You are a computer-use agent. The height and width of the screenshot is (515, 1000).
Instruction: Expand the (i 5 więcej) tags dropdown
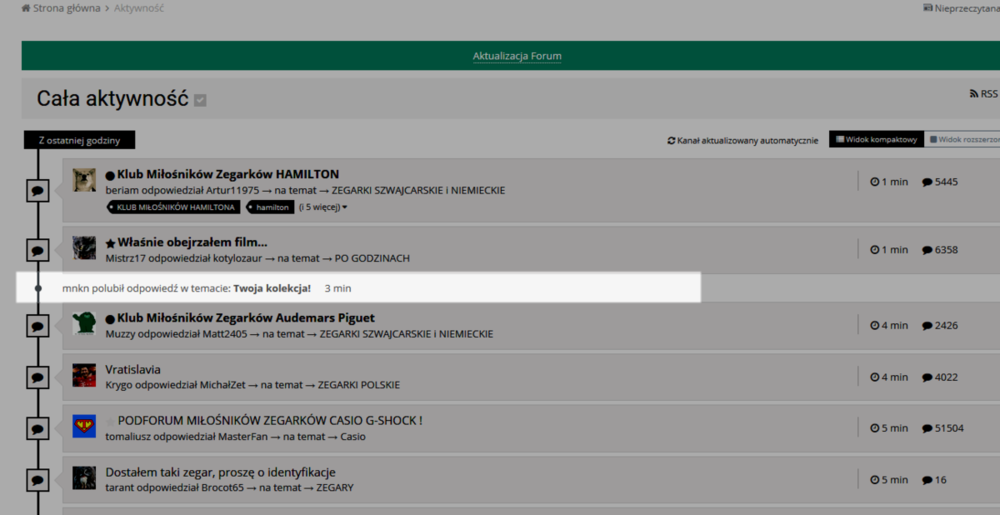point(323,207)
